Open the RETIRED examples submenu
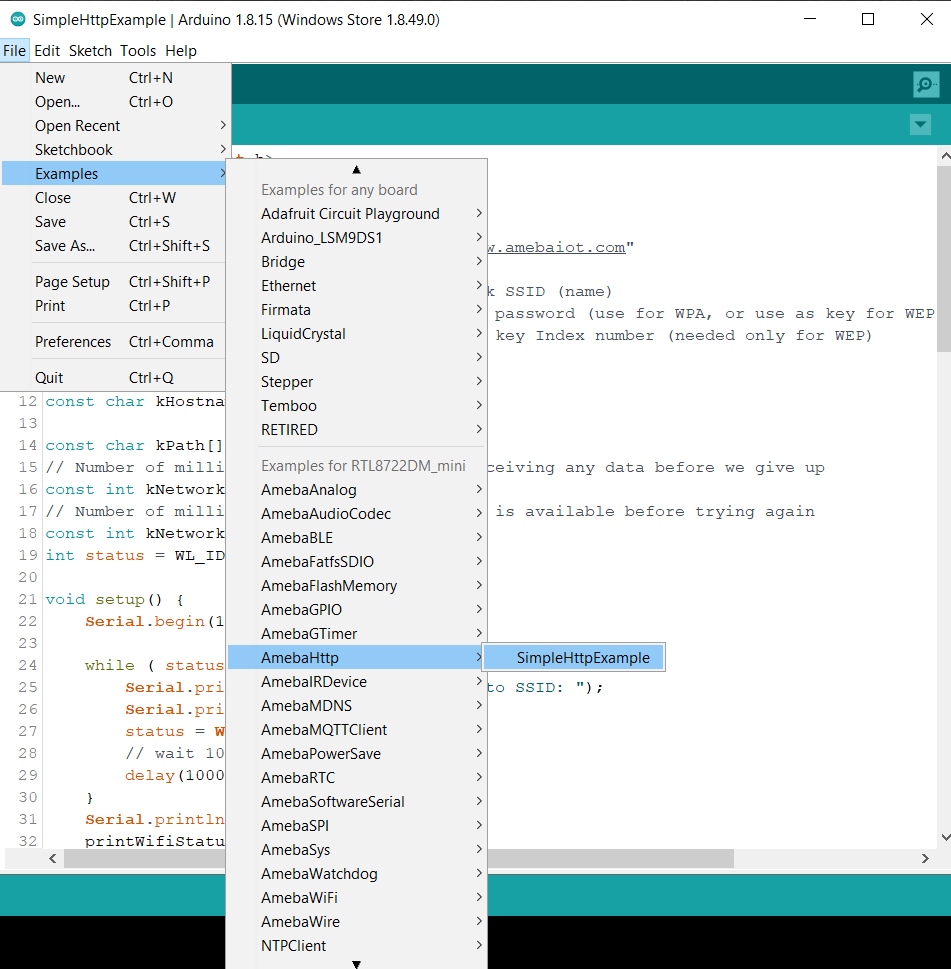 357,430
